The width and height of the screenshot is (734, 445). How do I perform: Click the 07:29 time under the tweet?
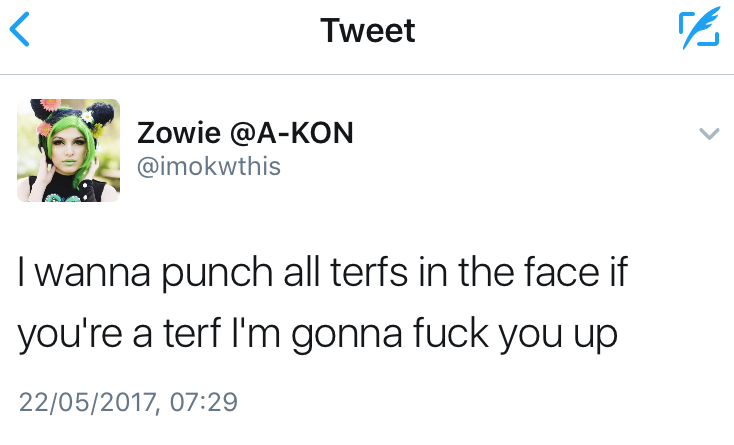tap(204, 402)
